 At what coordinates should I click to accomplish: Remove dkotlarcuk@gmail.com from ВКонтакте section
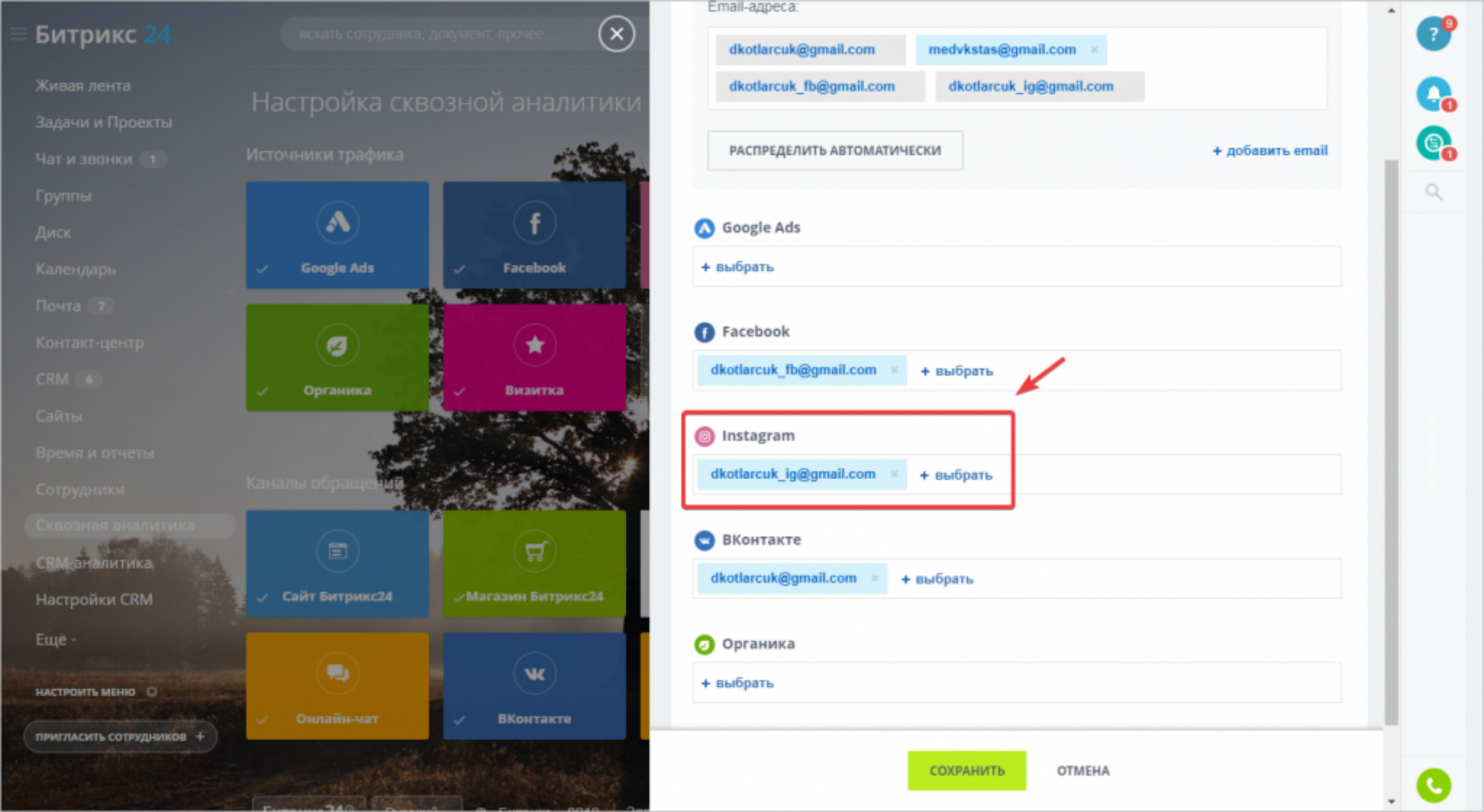tap(874, 578)
